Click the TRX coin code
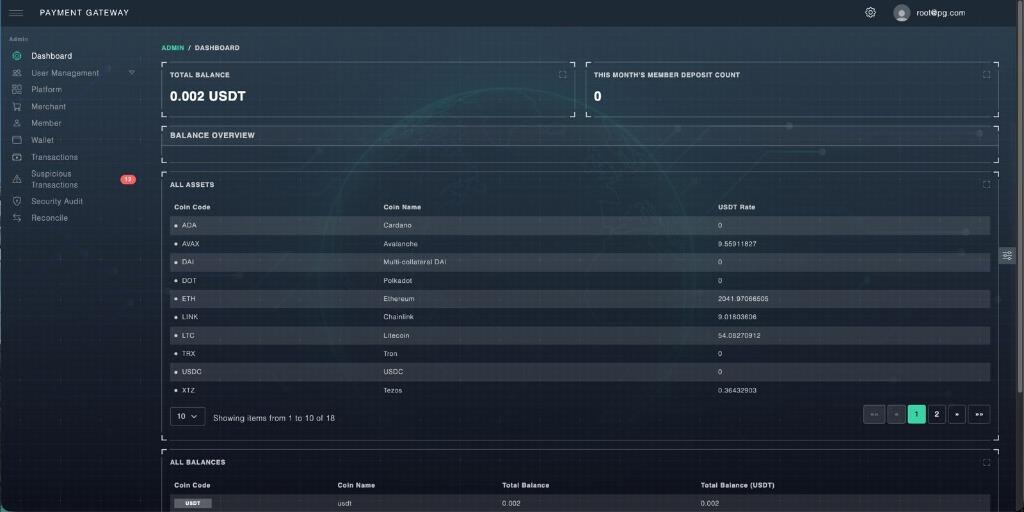The height and width of the screenshot is (512, 1024). (x=188, y=354)
